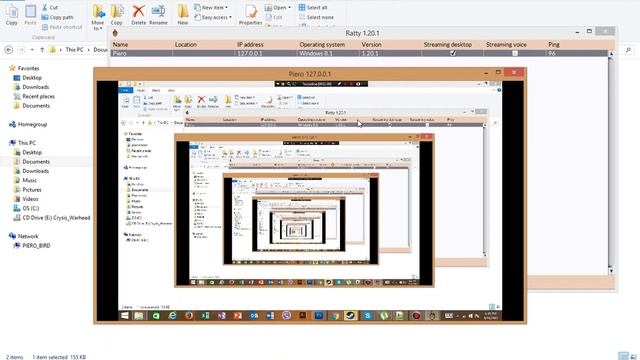Click Start button in streamed Piero taskbar
Image resolution: width=640 pixels, height=360 pixels.
[x=125, y=316]
